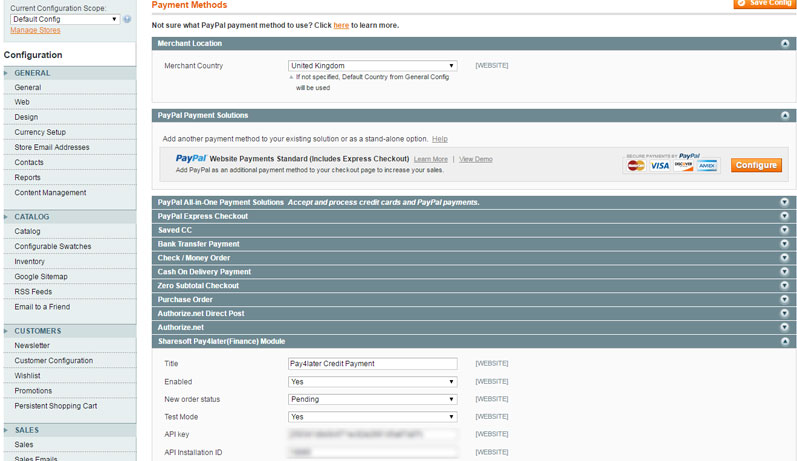Expand the Purchase Order section
This screenshot has width=797, height=461.
785,299
